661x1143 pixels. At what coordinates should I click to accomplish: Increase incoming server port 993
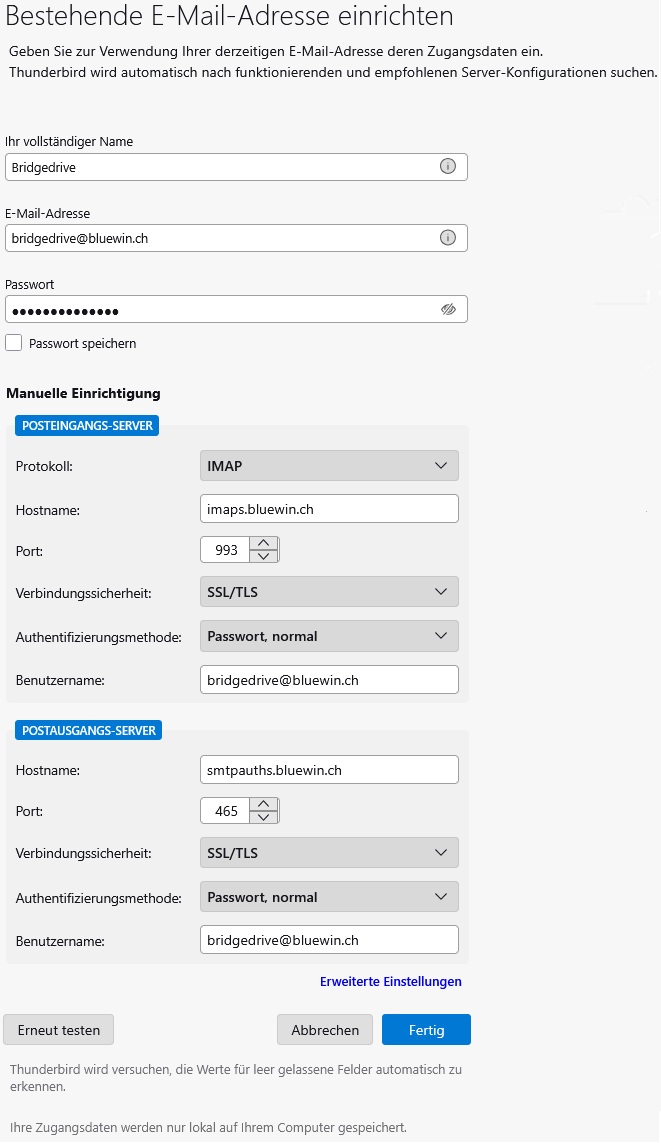pos(263,543)
